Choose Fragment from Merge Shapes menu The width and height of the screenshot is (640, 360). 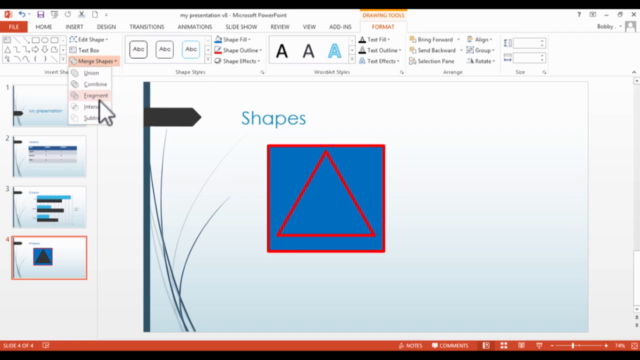90,96
